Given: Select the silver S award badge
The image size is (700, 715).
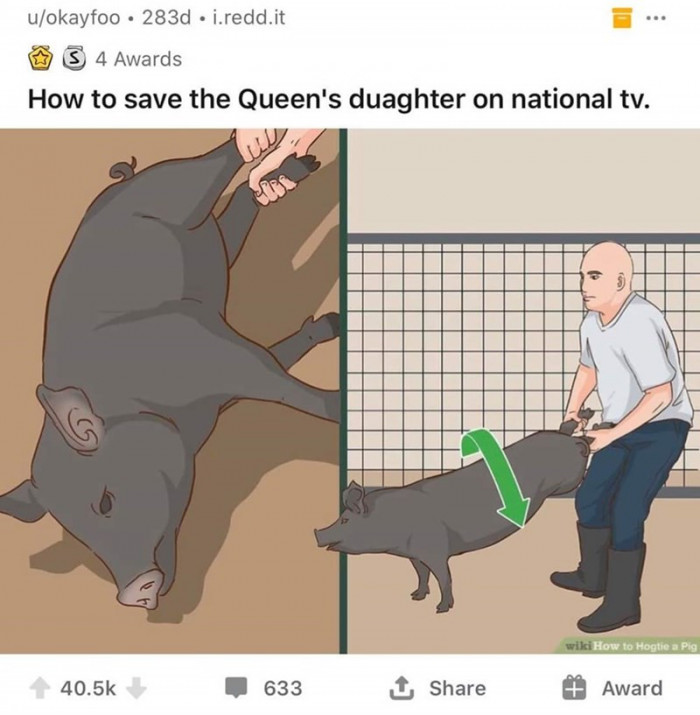Looking at the screenshot, I should coord(74,59).
